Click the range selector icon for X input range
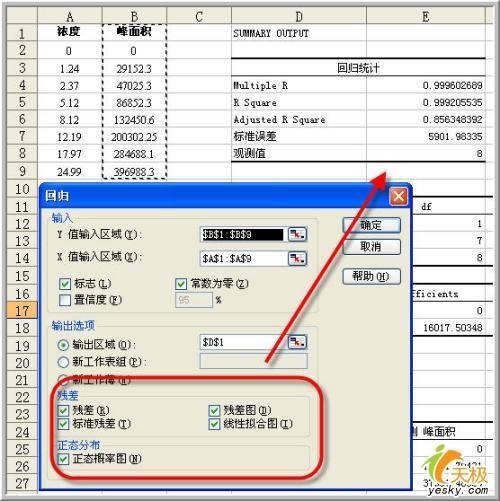The image size is (500, 501). (x=297, y=258)
